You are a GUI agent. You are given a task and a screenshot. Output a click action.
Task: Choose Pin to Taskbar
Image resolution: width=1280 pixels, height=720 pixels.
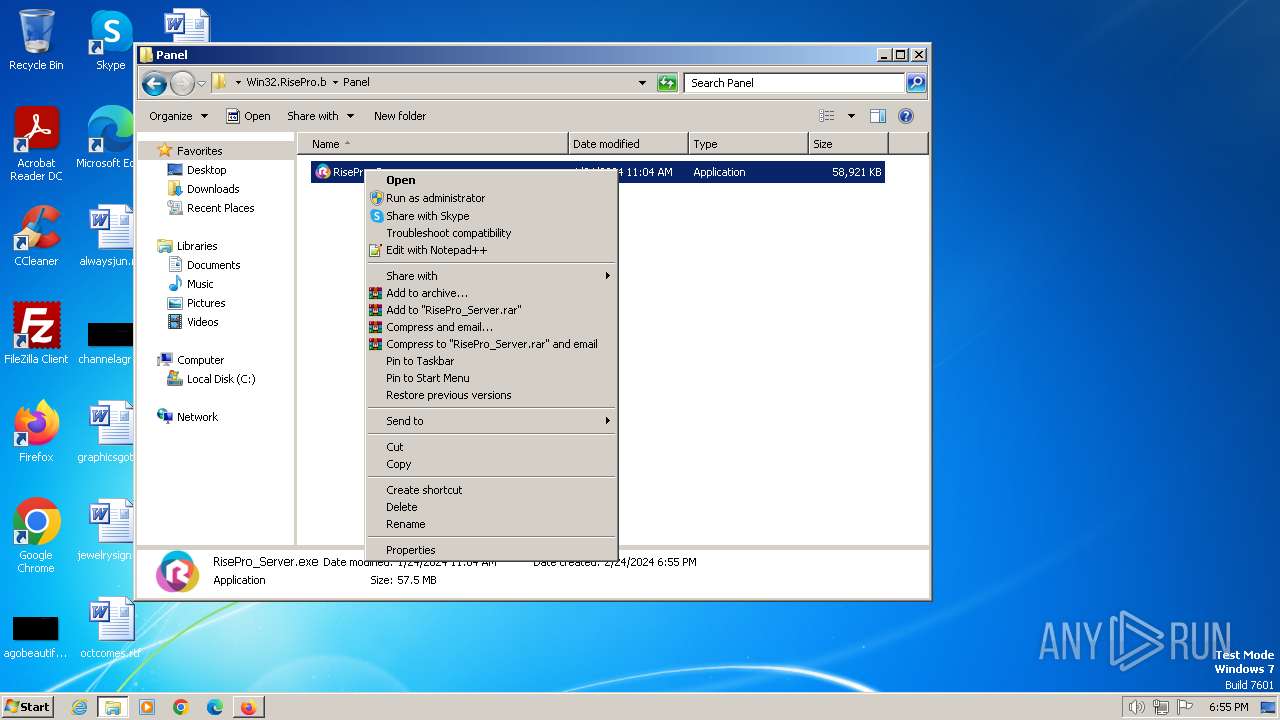coord(492,361)
